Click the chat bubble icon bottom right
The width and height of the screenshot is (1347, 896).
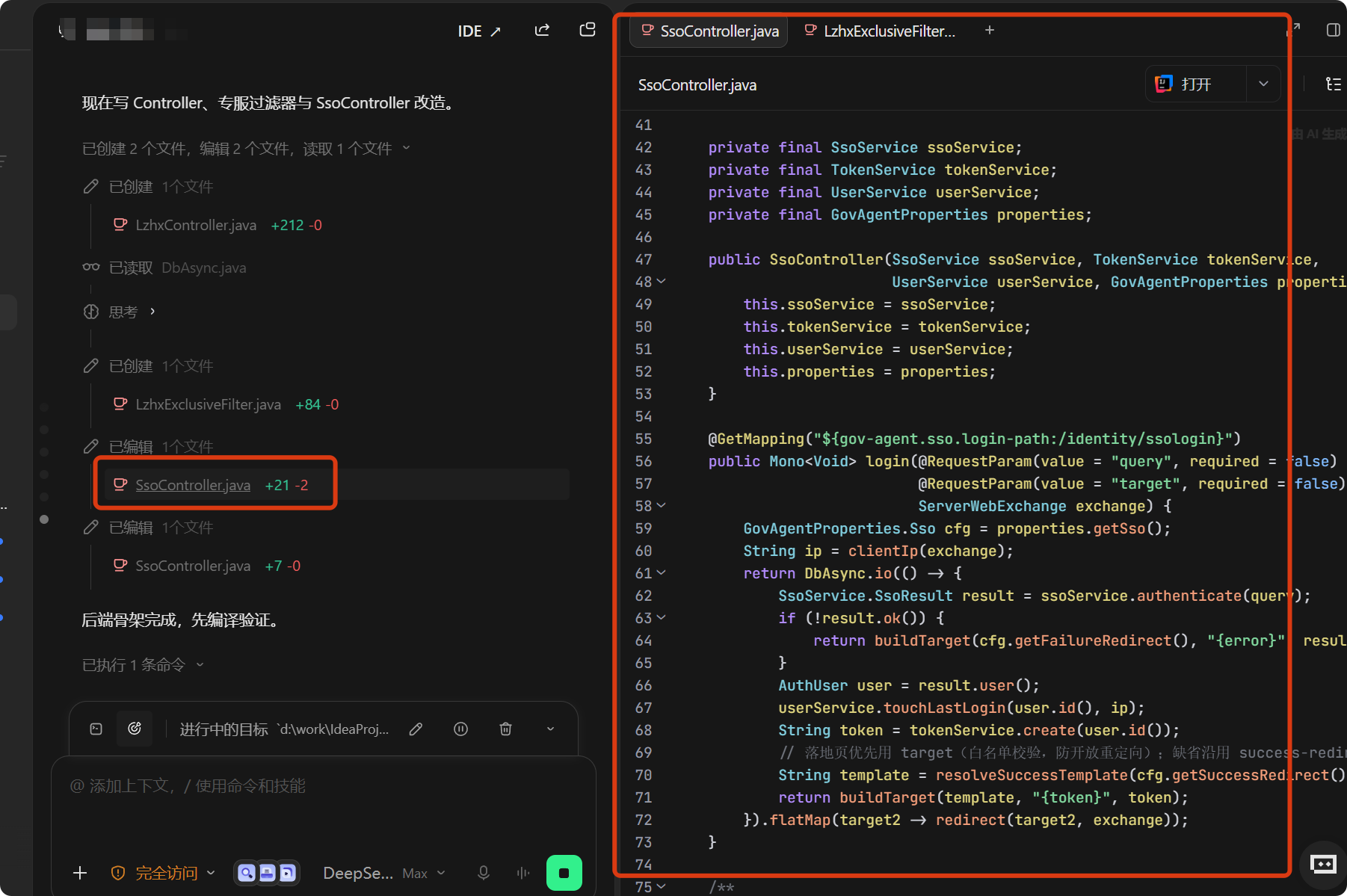1323,865
